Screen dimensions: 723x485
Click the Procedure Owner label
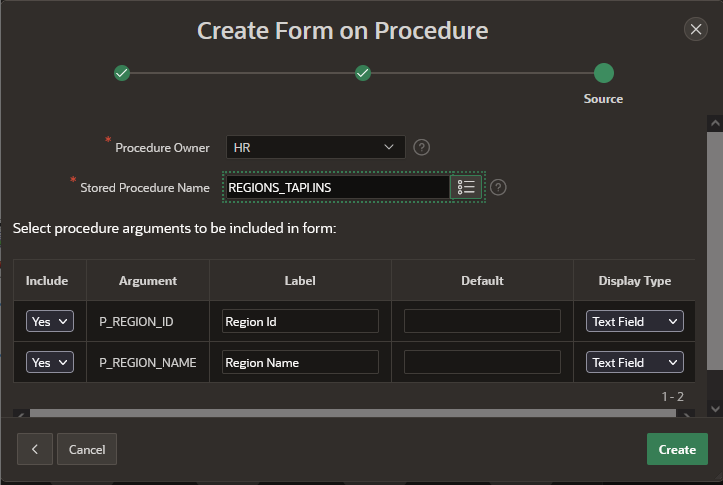(x=162, y=148)
